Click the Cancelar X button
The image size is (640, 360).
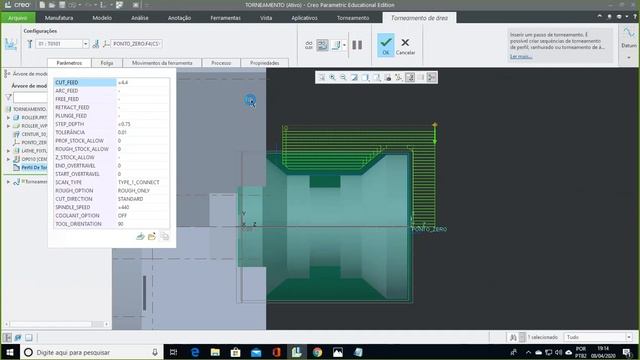click(x=405, y=46)
